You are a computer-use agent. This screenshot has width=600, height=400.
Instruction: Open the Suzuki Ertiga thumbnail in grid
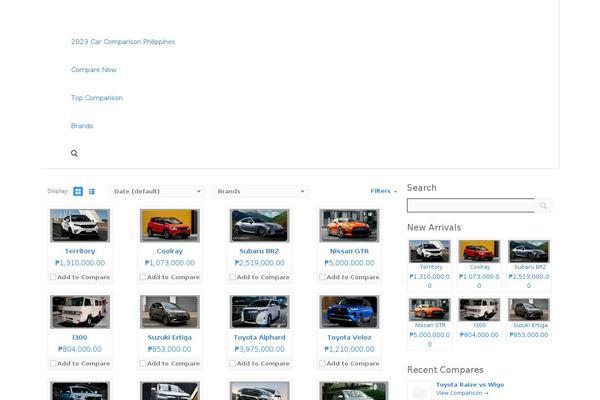click(x=170, y=312)
